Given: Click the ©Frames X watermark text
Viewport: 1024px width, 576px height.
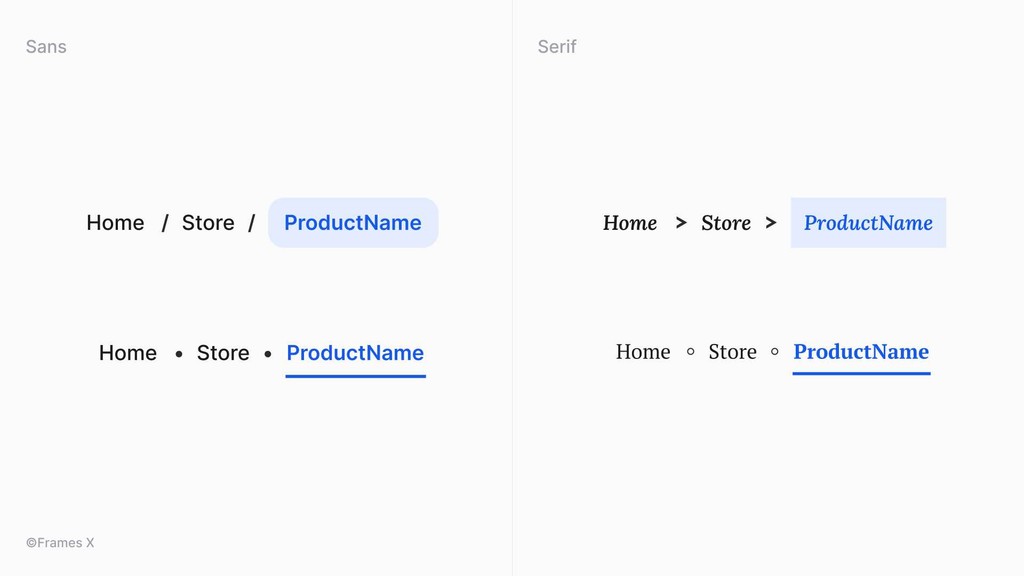Looking at the screenshot, I should (x=61, y=543).
